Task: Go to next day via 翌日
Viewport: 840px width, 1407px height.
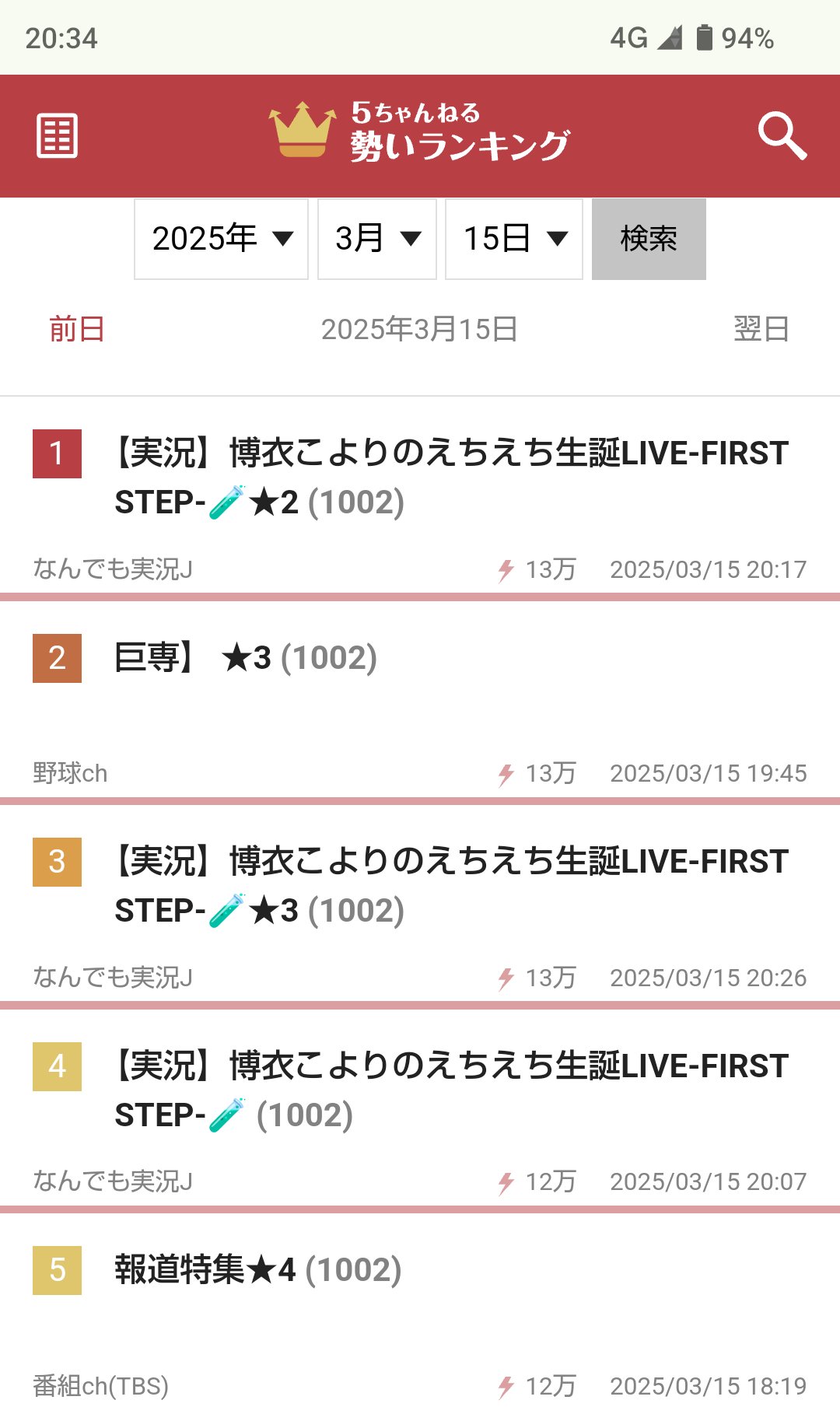Action: pos(761,329)
